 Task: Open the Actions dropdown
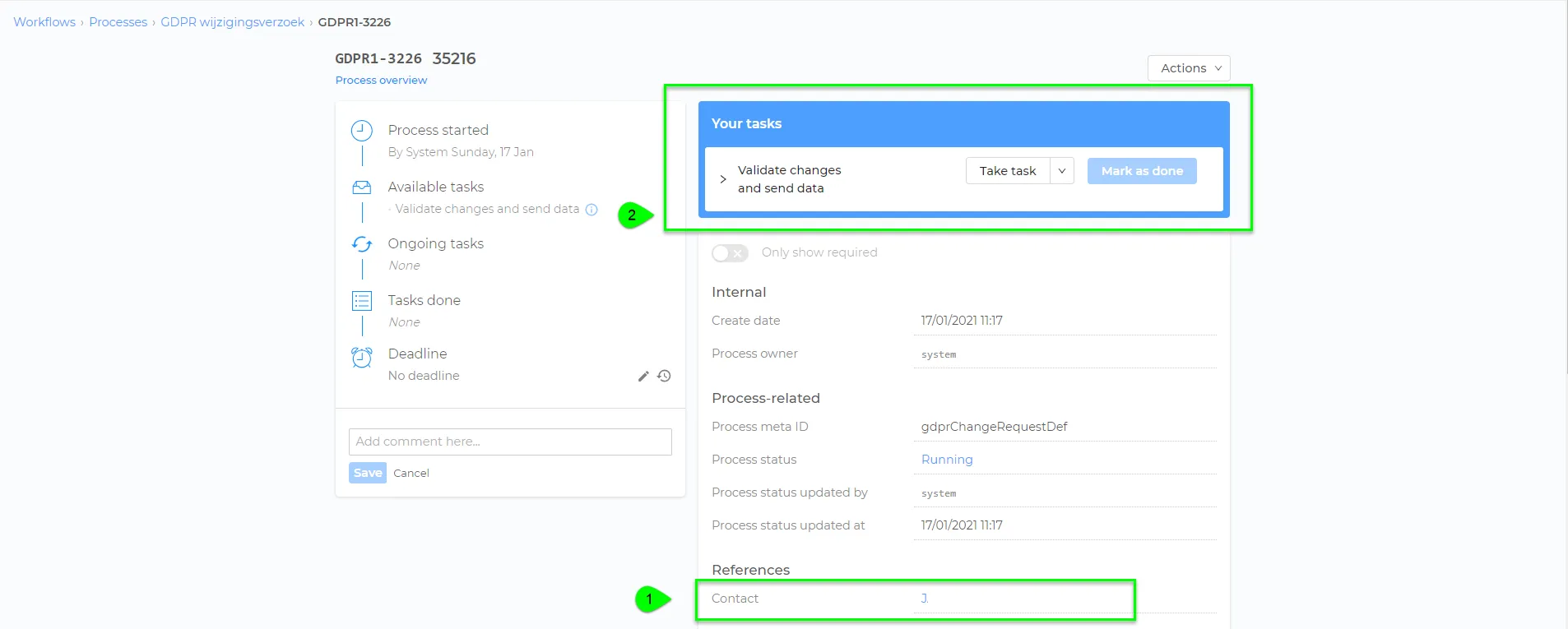(x=1189, y=68)
